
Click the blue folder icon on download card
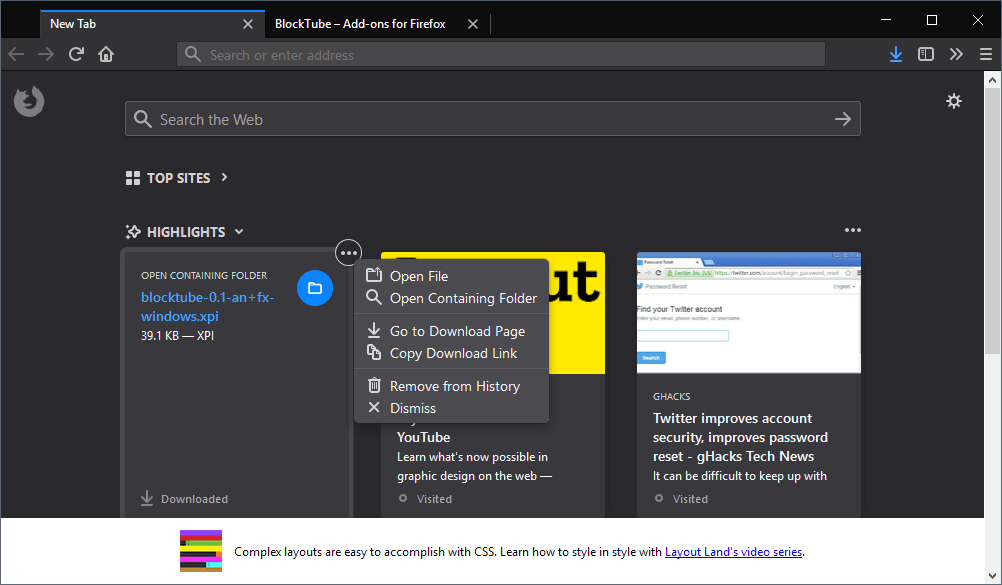[x=315, y=288]
